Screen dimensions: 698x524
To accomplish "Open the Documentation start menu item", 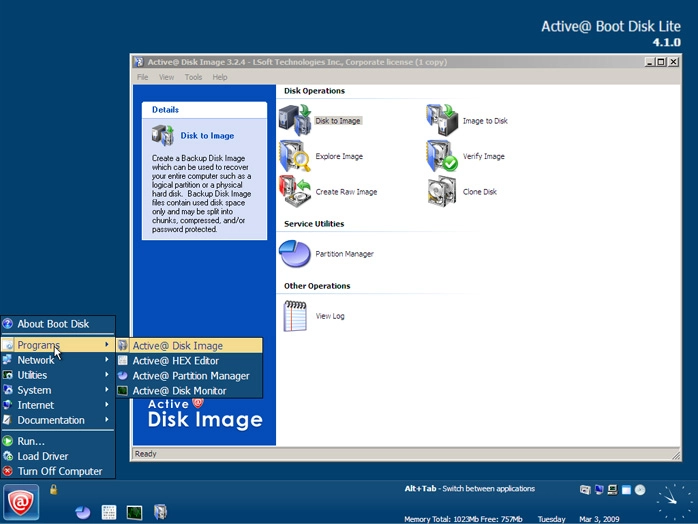I will pyautogui.click(x=58, y=420).
